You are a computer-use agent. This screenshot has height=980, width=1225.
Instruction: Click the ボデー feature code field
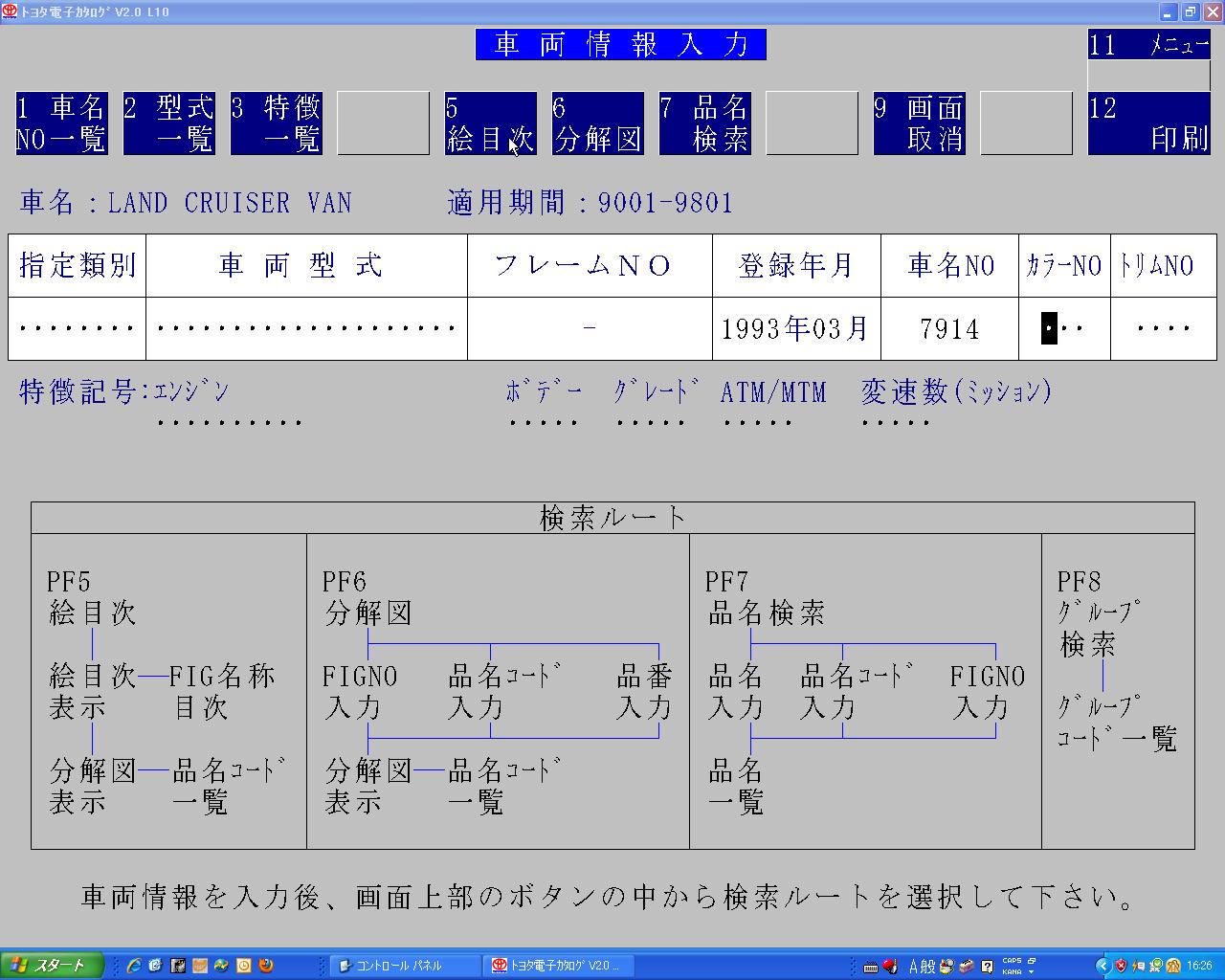tap(544, 422)
